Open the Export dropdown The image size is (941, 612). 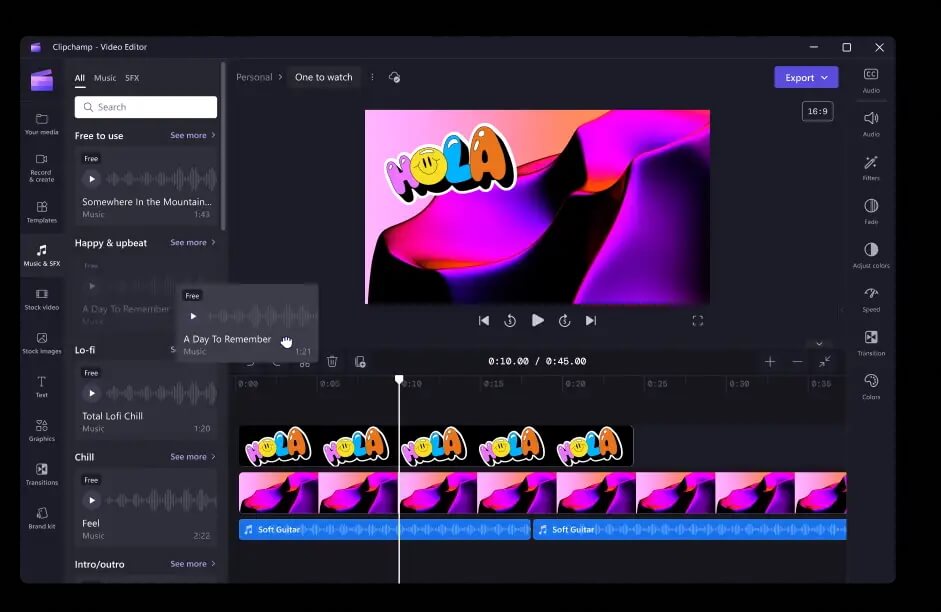806,77
